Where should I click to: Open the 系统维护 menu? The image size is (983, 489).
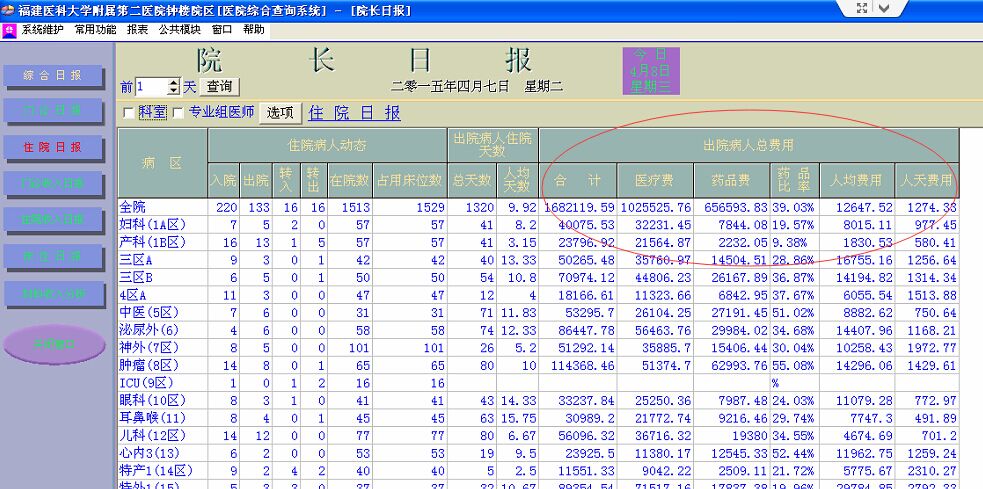click(x=42, y=29)
